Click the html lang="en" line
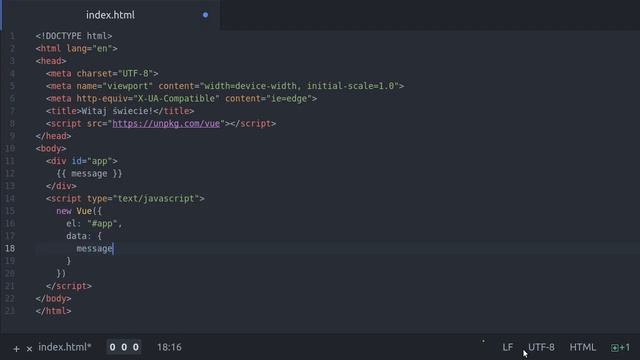 [76, 49]
